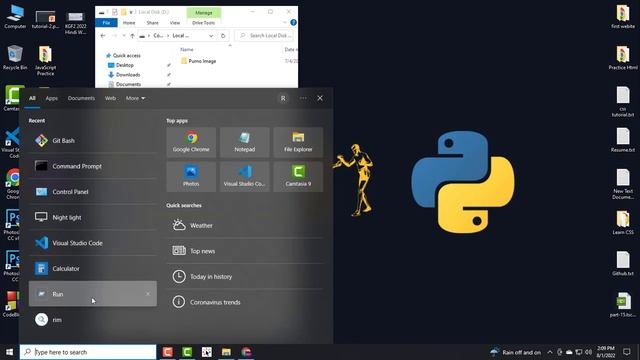Select Quick access in Explorer navigation pane

click(123, 56)
